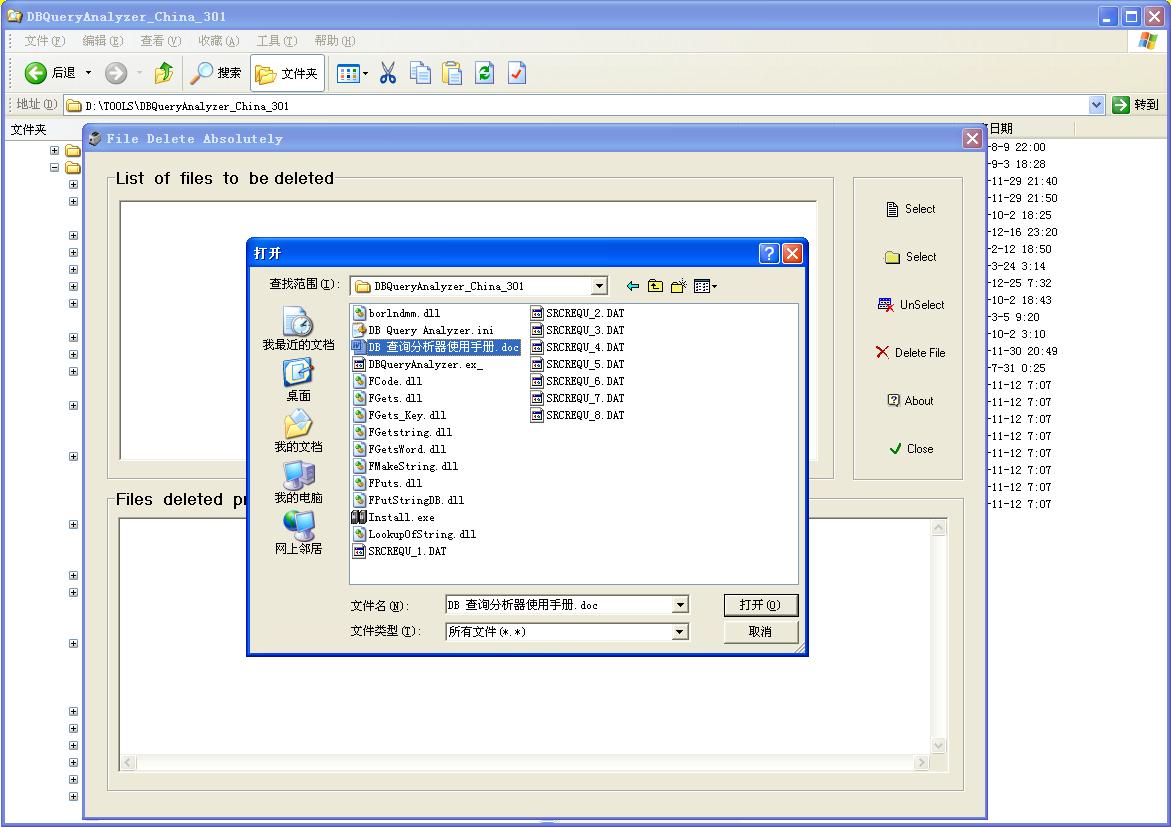Open the view menu icon in dialog

tap(704, 286)
